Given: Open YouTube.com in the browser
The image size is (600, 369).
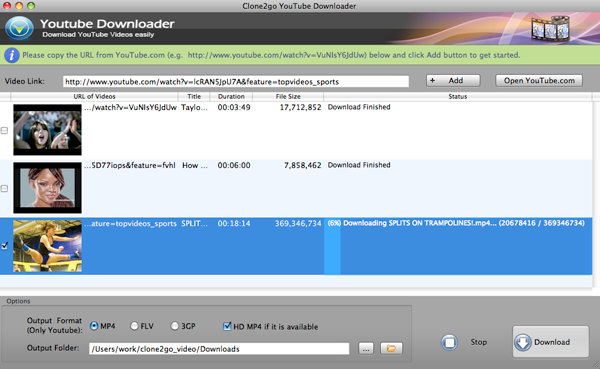Looking at the screenshot, I should tap(539, 80).
